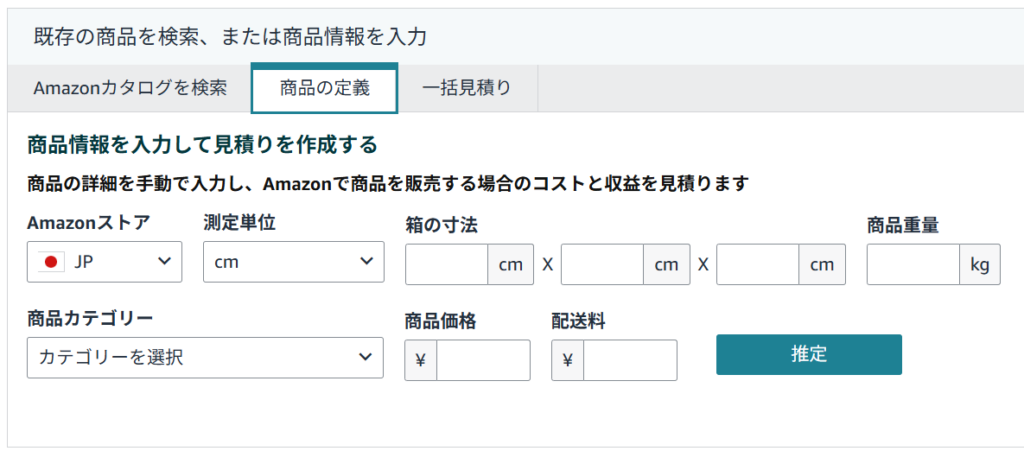Expand the 測定単位 cm dropdown

click(x=293, y=262)
